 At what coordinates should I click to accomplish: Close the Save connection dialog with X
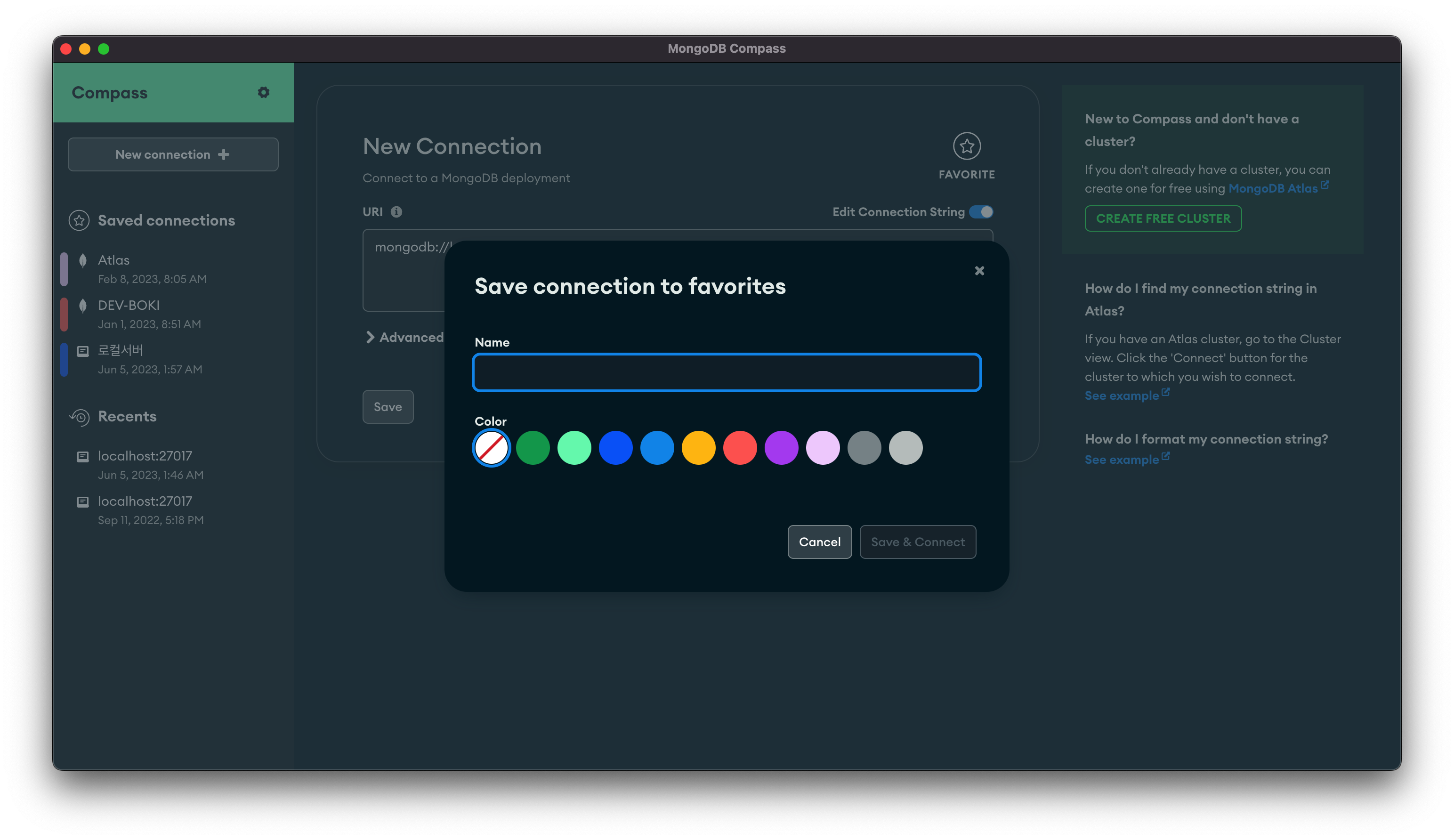[979, 271]
